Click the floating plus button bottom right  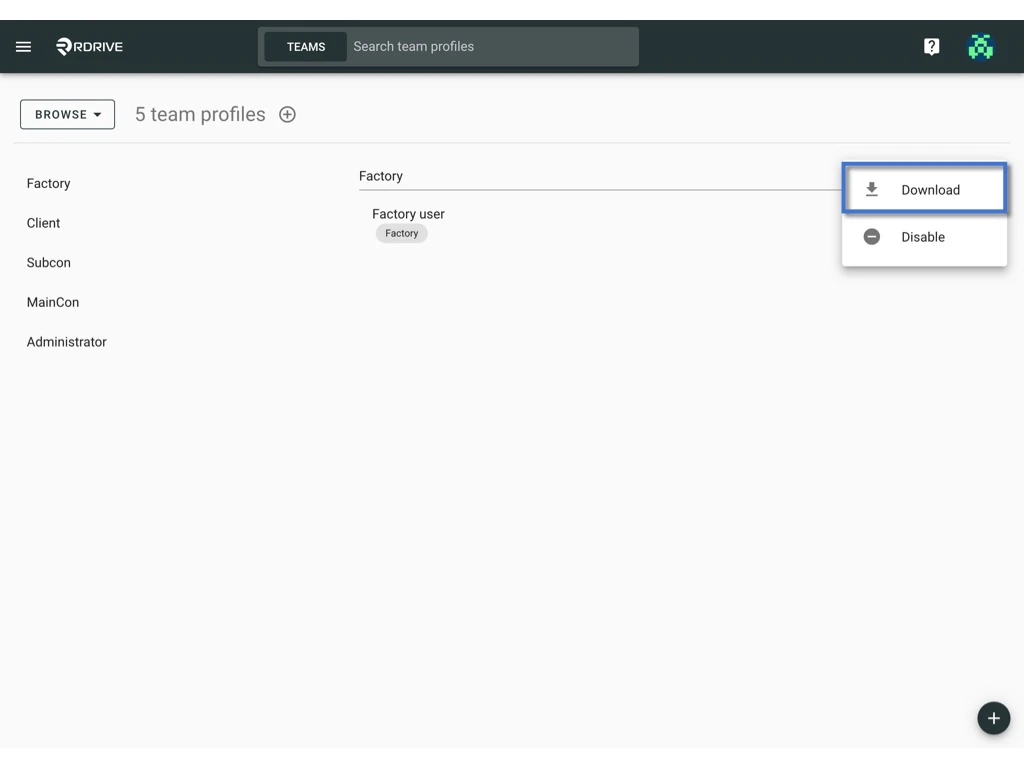tap(993, 718)
